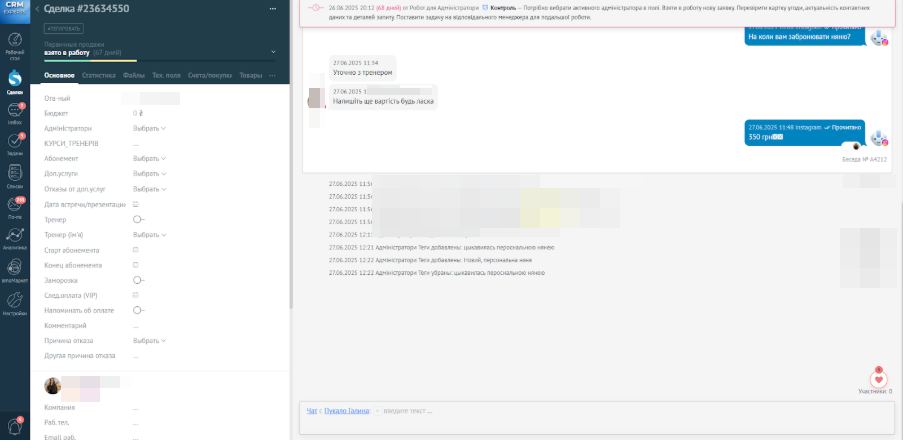Image resolution: width=904 pixels, height=448 pixels.
Task: Click sender avatar beside 'Напишіть ще вартість' message
Action: (x=316, y=99)
